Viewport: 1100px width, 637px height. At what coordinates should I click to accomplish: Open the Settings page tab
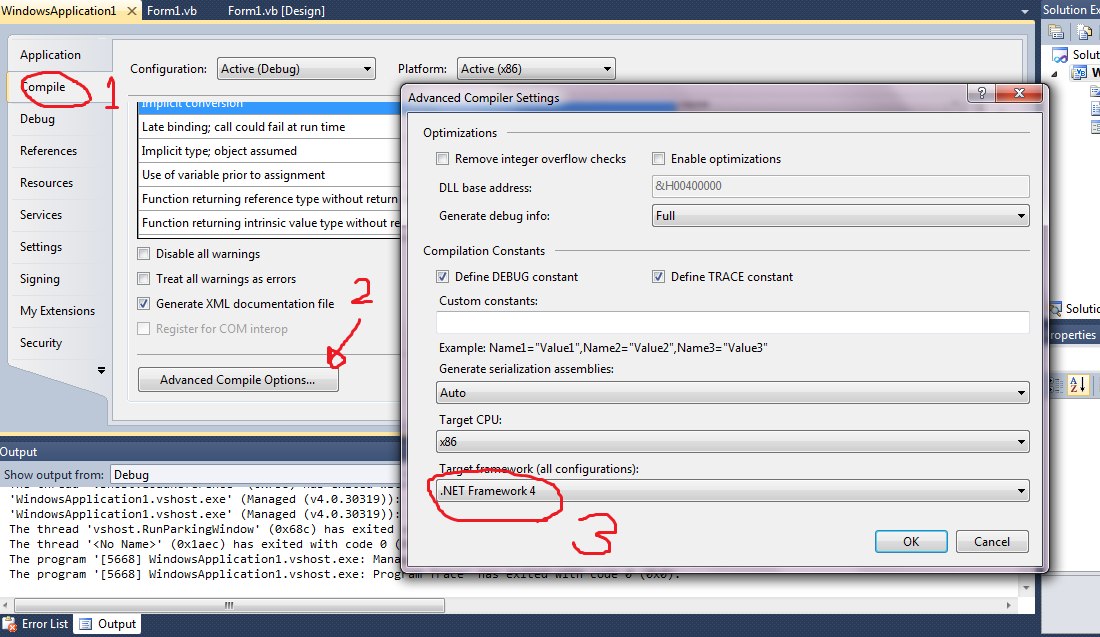59,247
